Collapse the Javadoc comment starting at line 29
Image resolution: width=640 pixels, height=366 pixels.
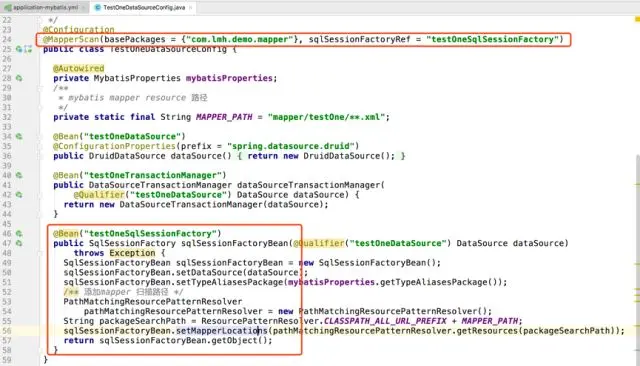click(40, 88)
